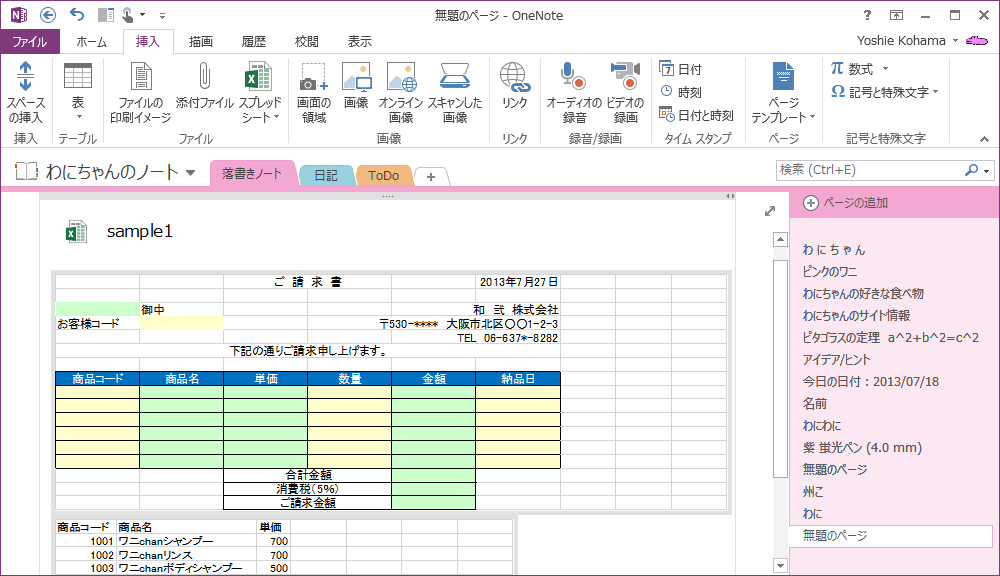The image size is (1000, 576).
Task: Click the search magnifier icon
Action: (971, 170)
